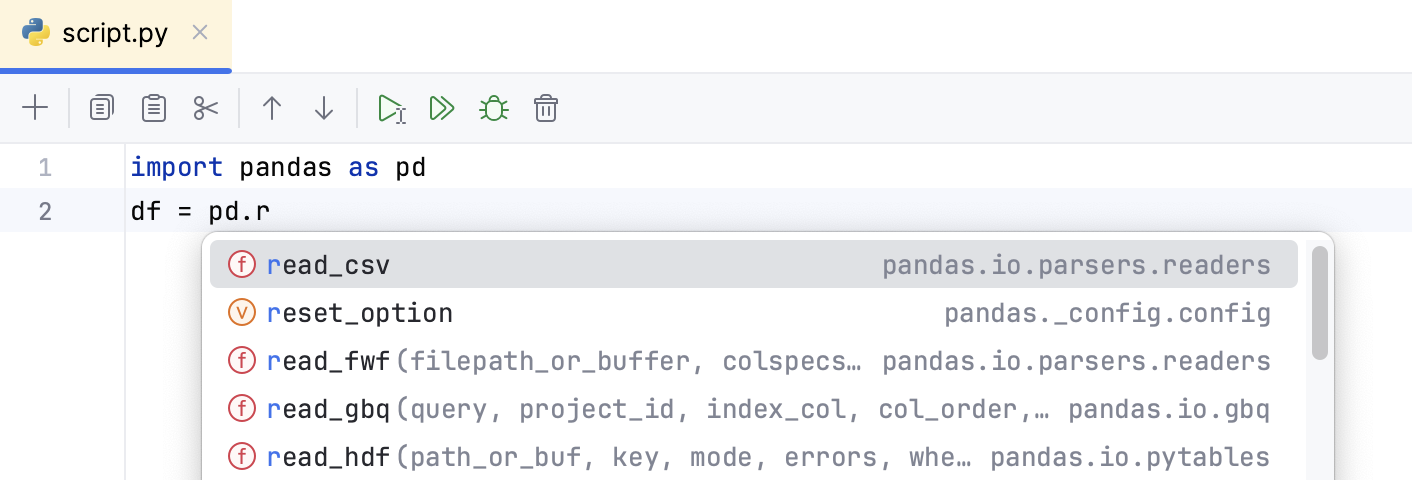The image size is (1412, 480).
Task: Move cell down with arrow icon
Action: pos(323,108)
